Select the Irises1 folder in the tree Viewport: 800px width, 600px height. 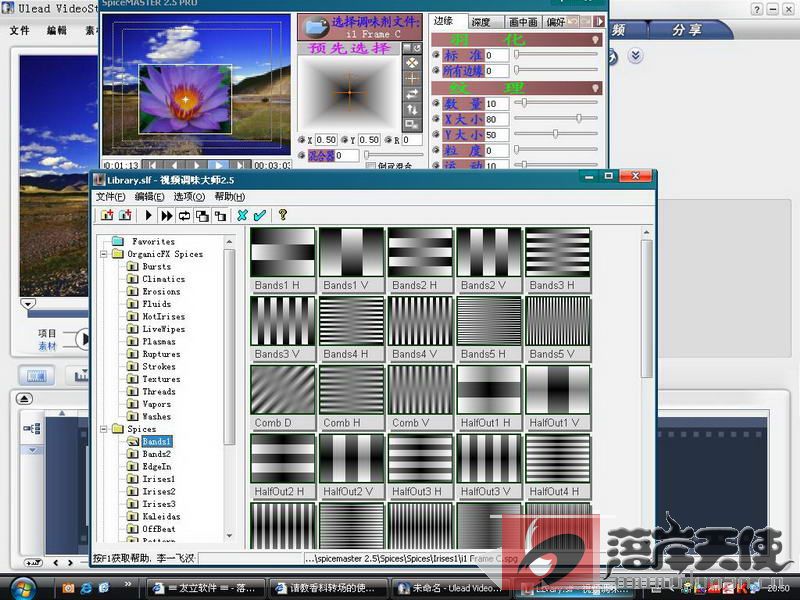click(159, 479)
